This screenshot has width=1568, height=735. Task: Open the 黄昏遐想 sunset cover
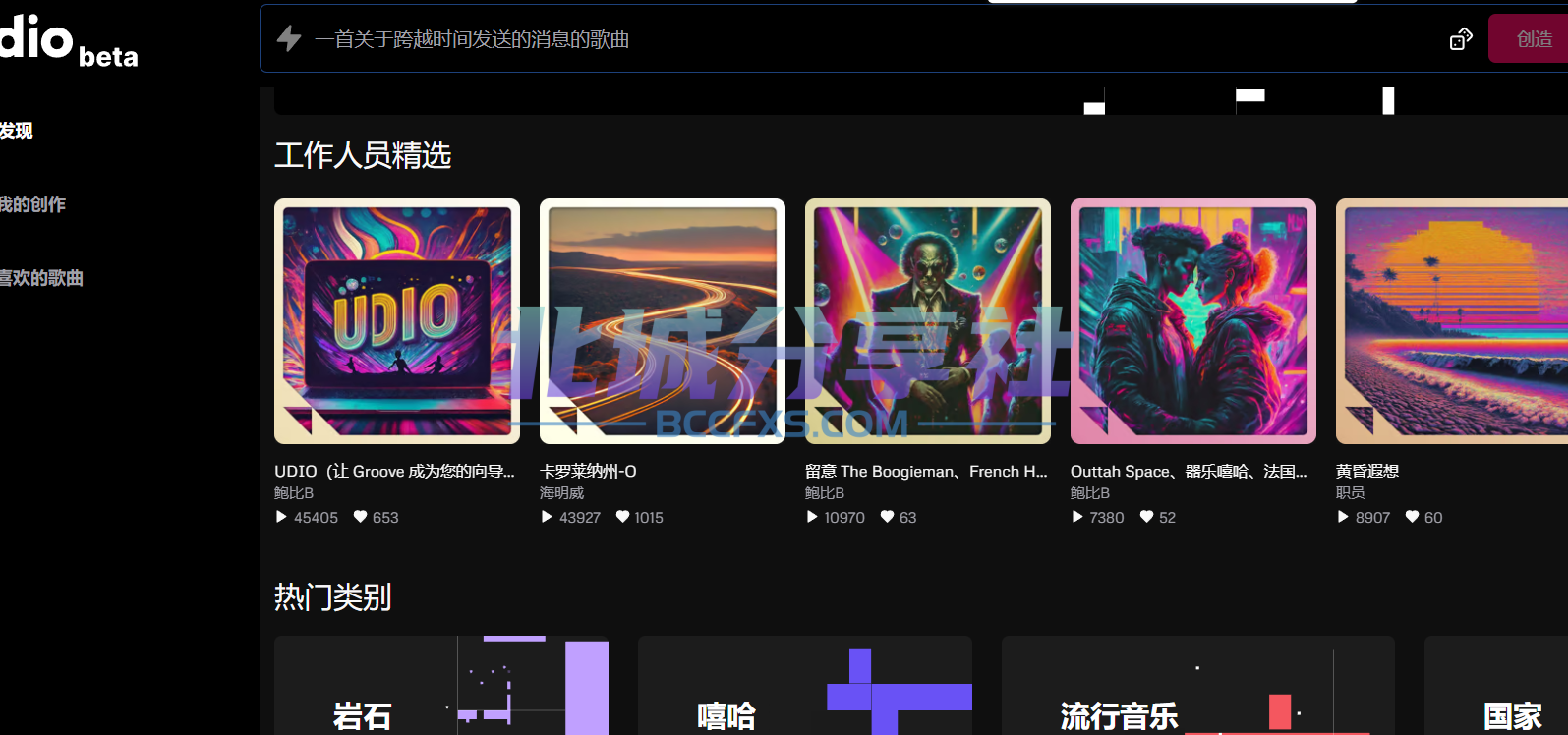(1452, 321)
